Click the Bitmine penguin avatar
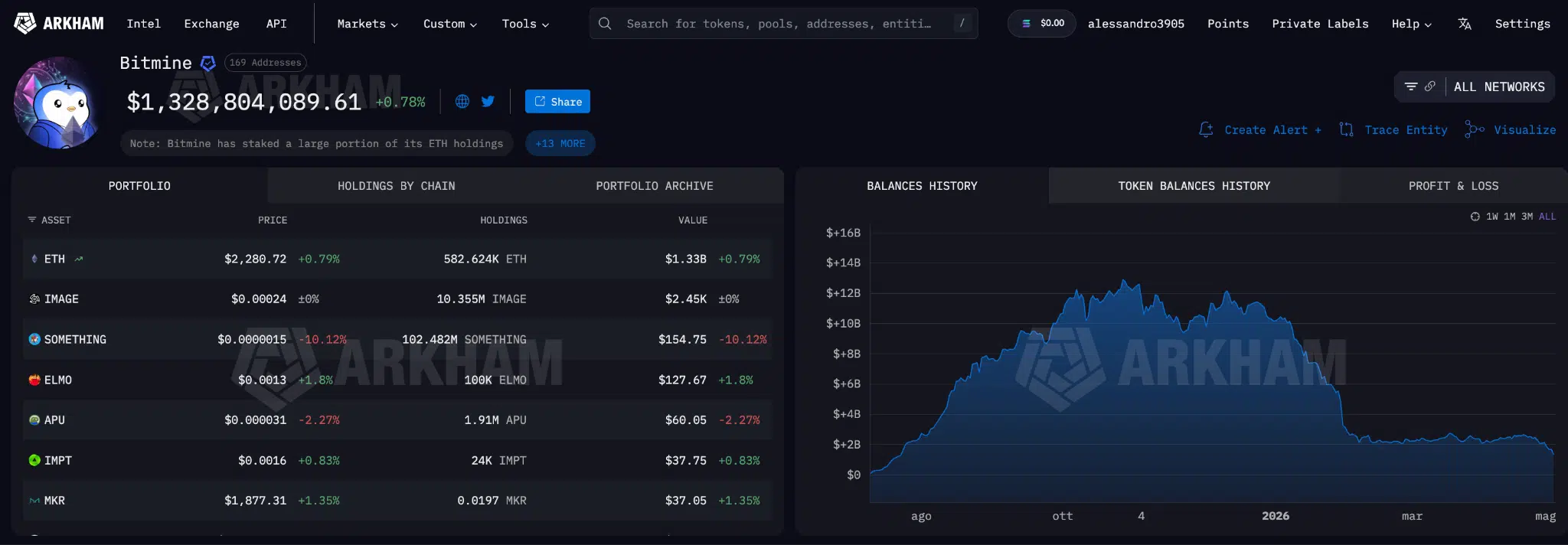Screen dimensions: 1568x545 click(x=58, y=102)
